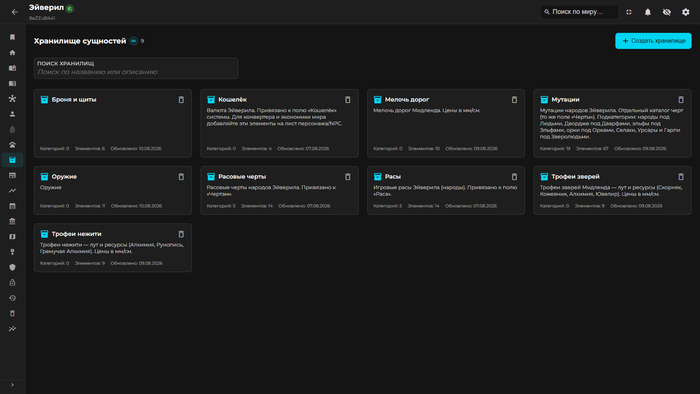The image size is (700, 394).
Task: Open the notifications bell
Action: pos(648,12)
